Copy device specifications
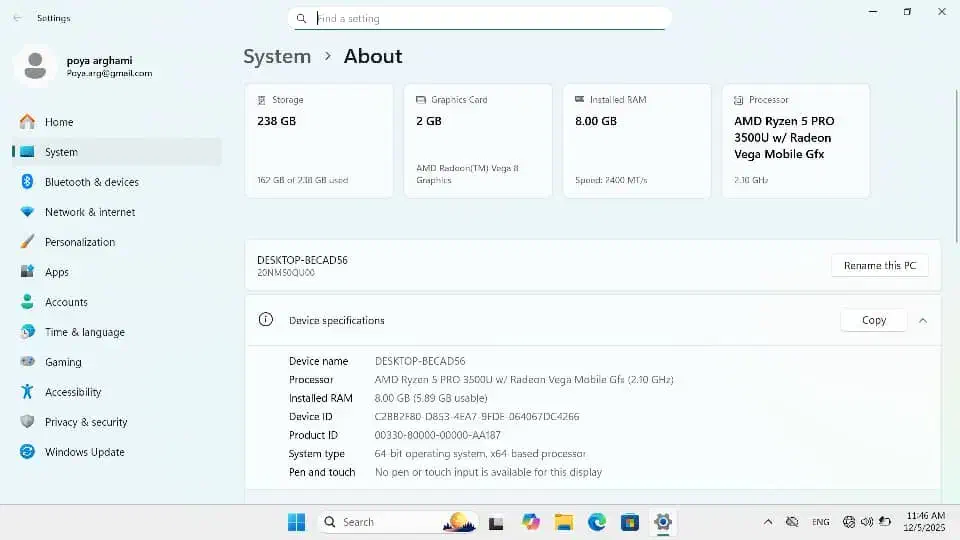960x540 pixels. [874, 320]
